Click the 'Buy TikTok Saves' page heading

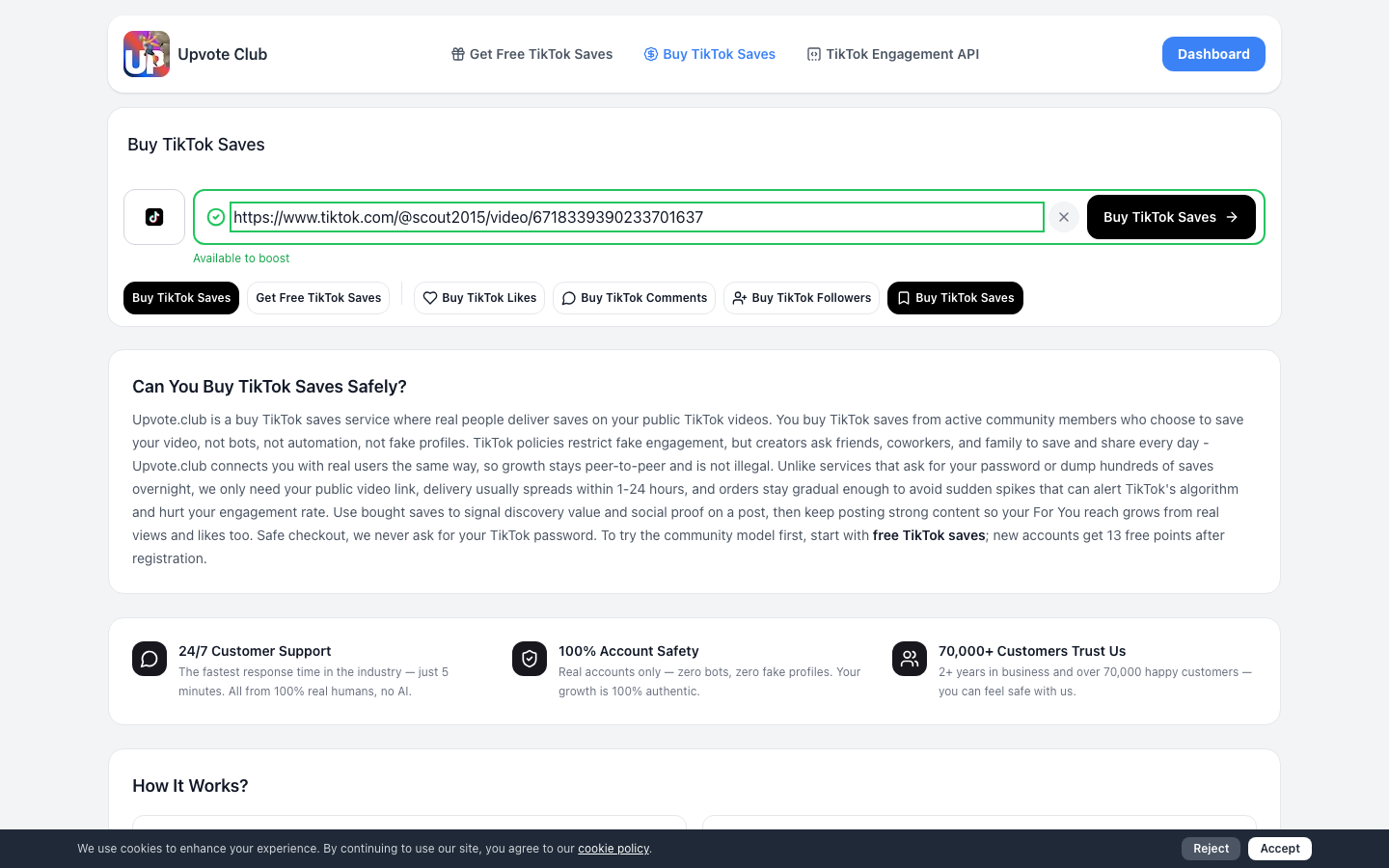pos(196,145)
